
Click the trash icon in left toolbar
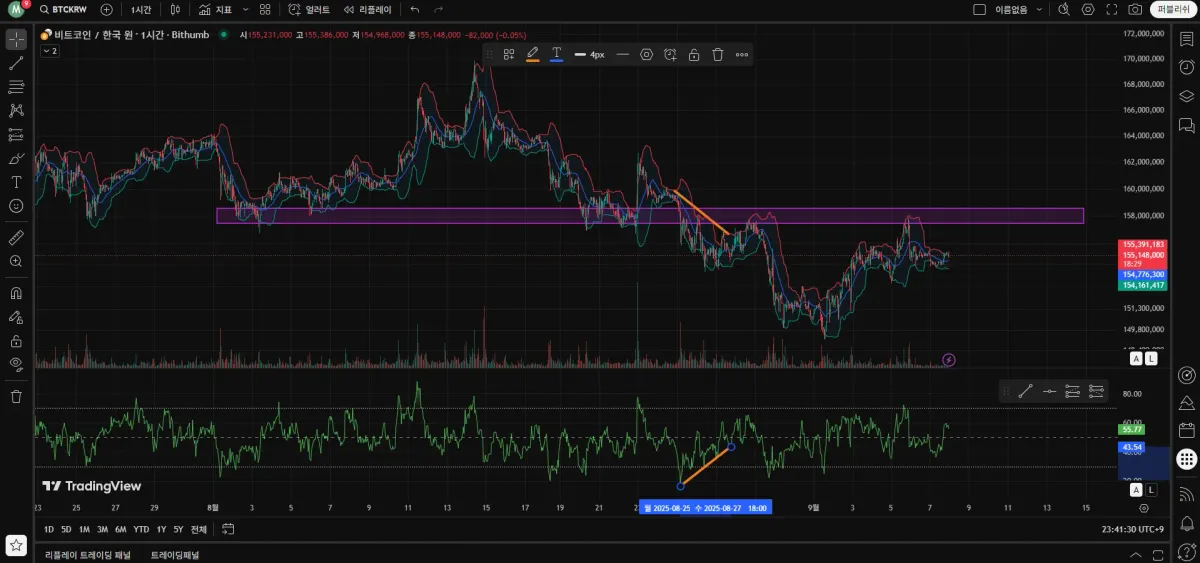click(x=16, y=396)
